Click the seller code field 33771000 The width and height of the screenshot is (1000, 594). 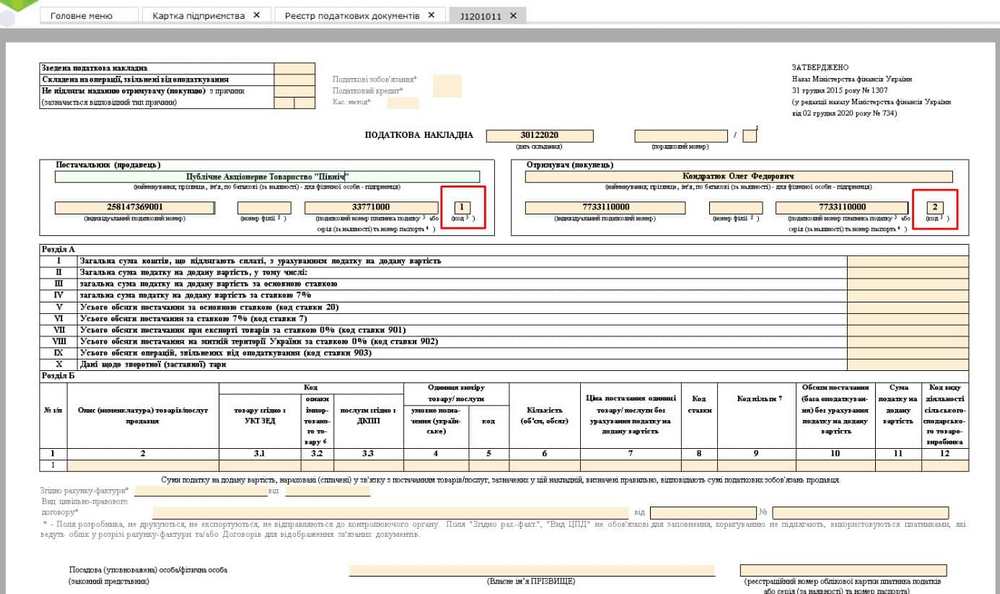pyautogui.click(x=370, y=207)
